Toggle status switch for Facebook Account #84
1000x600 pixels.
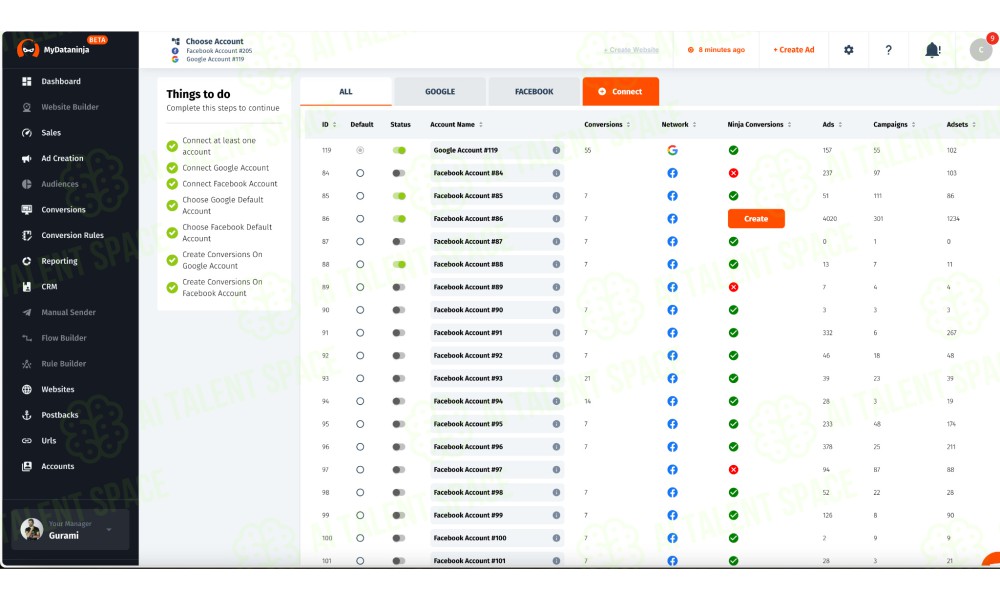(399, 173)
